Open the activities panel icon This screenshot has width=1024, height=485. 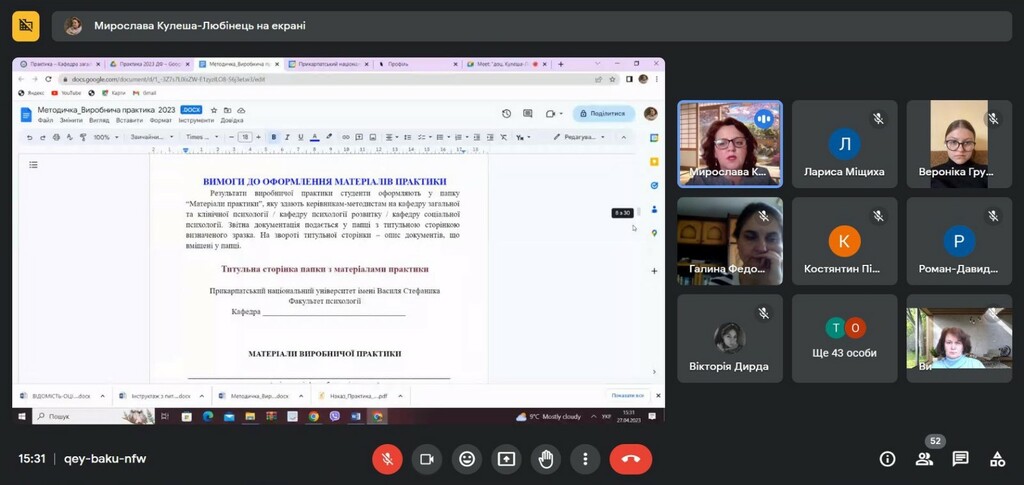[997, 459]
